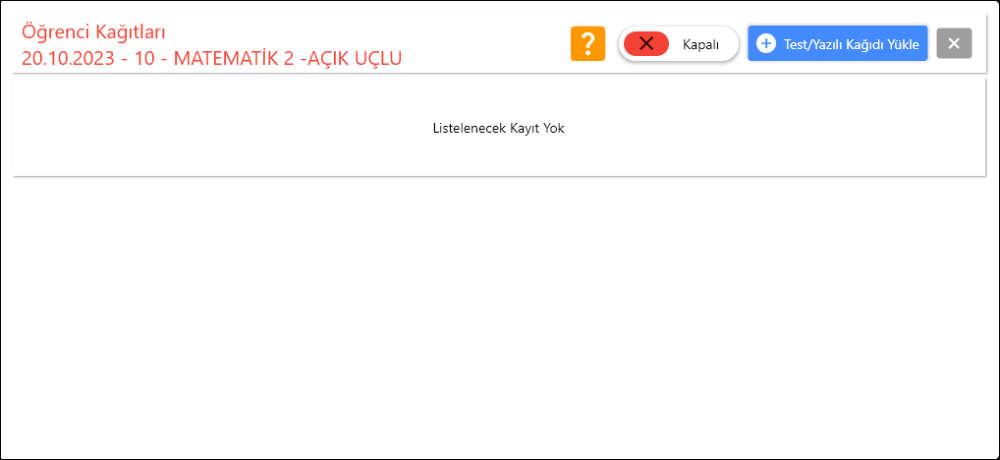Show help using the question mark icon
1000x460 pixels.
pyautogui.click(x=587, y=43)
